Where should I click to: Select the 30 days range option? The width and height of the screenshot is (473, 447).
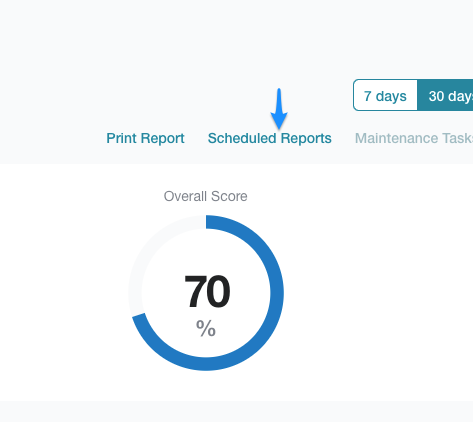(445, 96)
